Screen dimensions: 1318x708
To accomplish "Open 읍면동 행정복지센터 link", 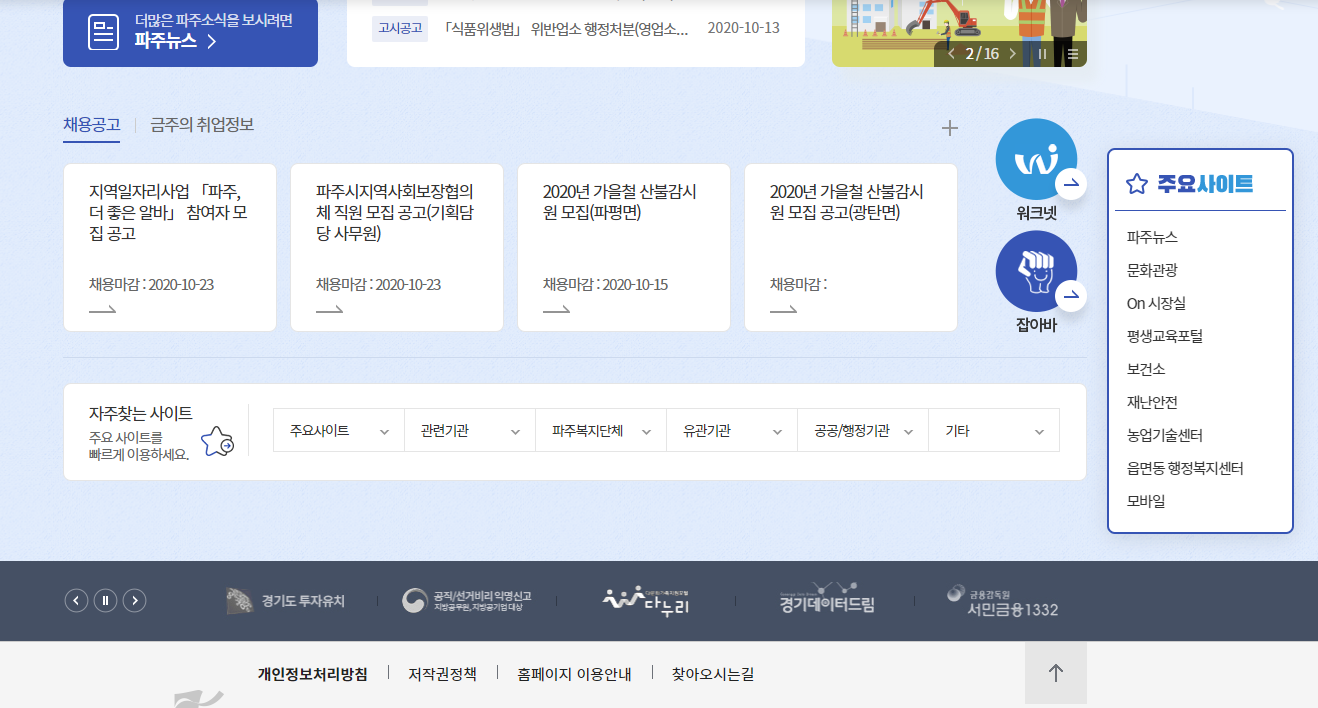I will pos(1185,468).
